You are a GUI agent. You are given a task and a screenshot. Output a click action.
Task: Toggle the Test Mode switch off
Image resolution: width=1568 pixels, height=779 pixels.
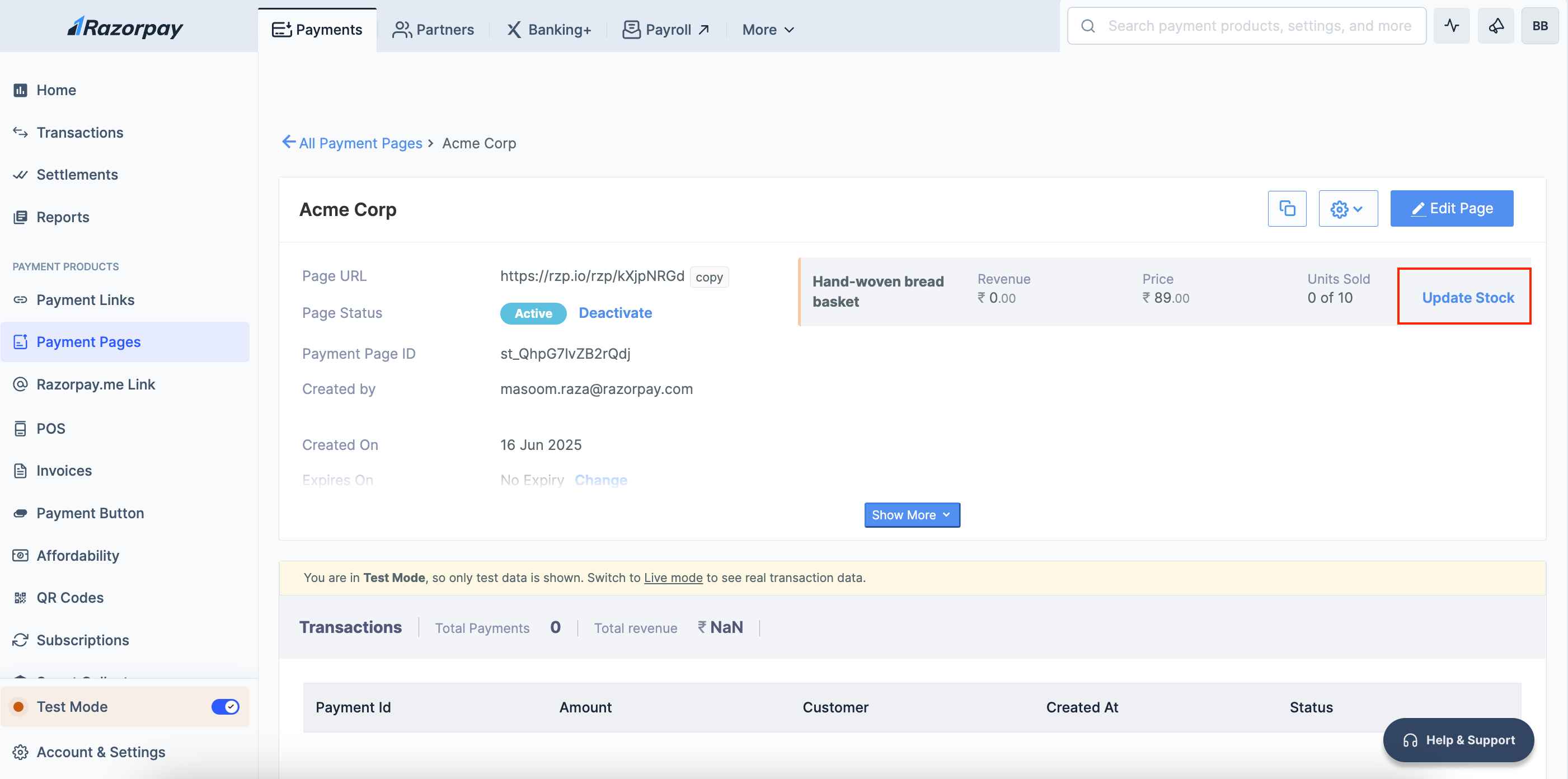click(225, 707)
